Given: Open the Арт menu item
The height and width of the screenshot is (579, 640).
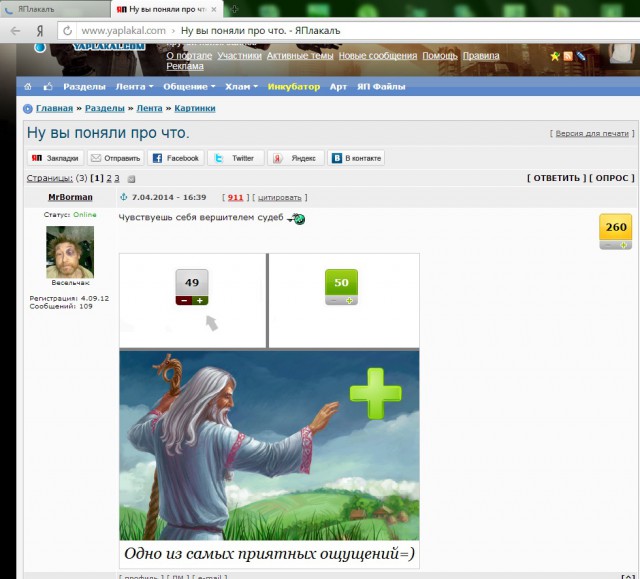Looking at the screenshot, I should point(338,87).
